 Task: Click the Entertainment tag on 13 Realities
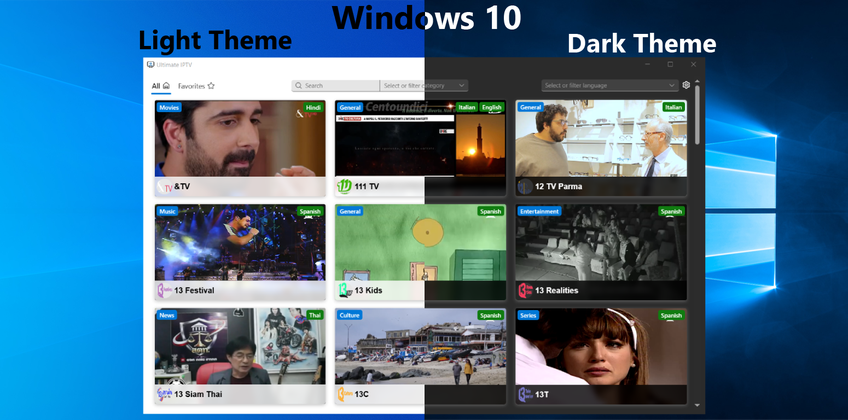[539, 211]
